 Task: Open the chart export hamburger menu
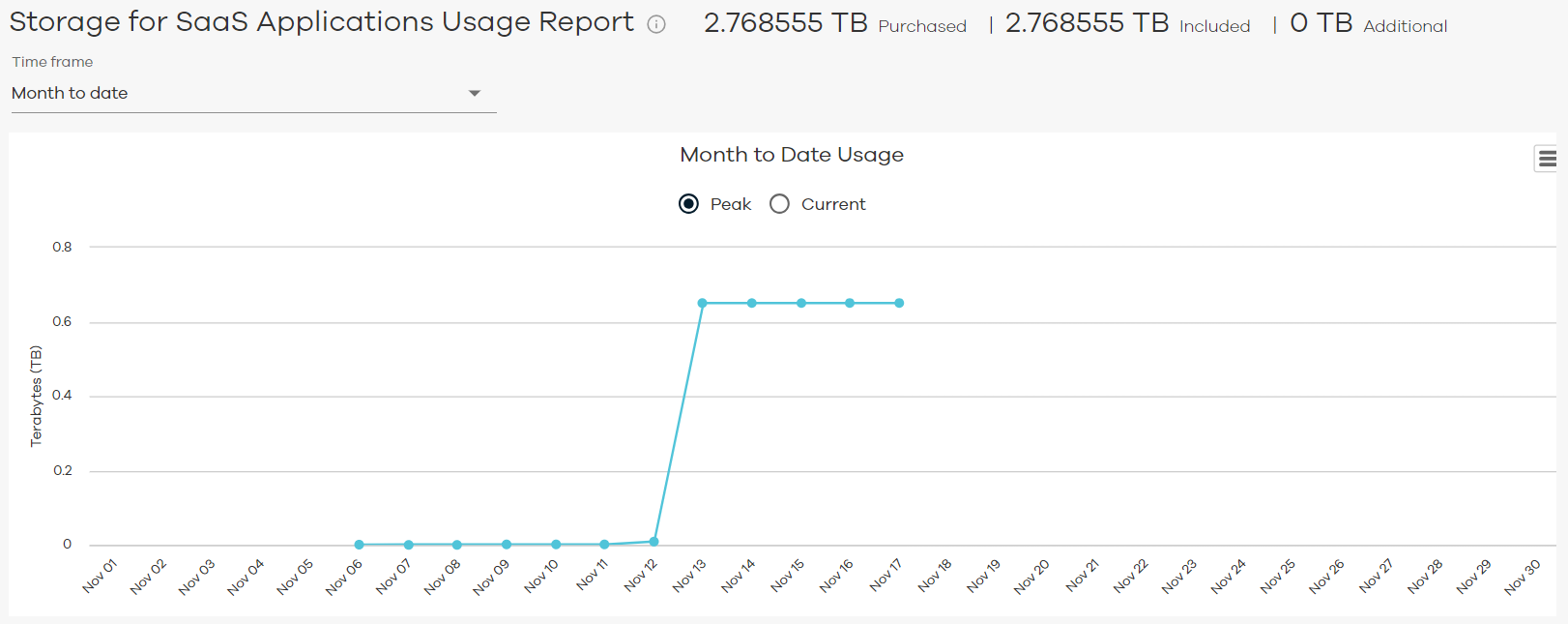pyautogui.click(x=1548, y=158)
